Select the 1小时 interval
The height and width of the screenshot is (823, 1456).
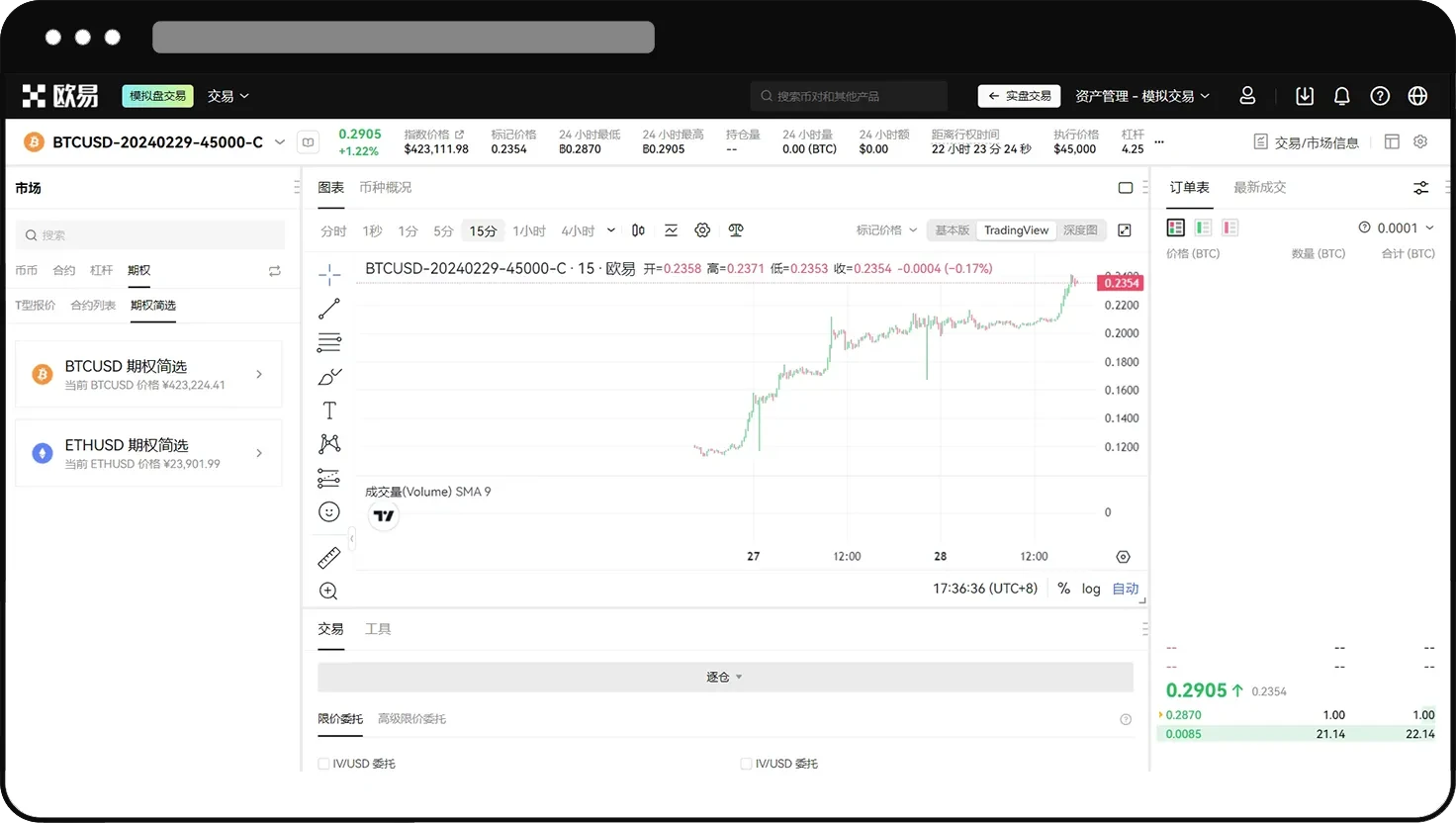point(529,230)
